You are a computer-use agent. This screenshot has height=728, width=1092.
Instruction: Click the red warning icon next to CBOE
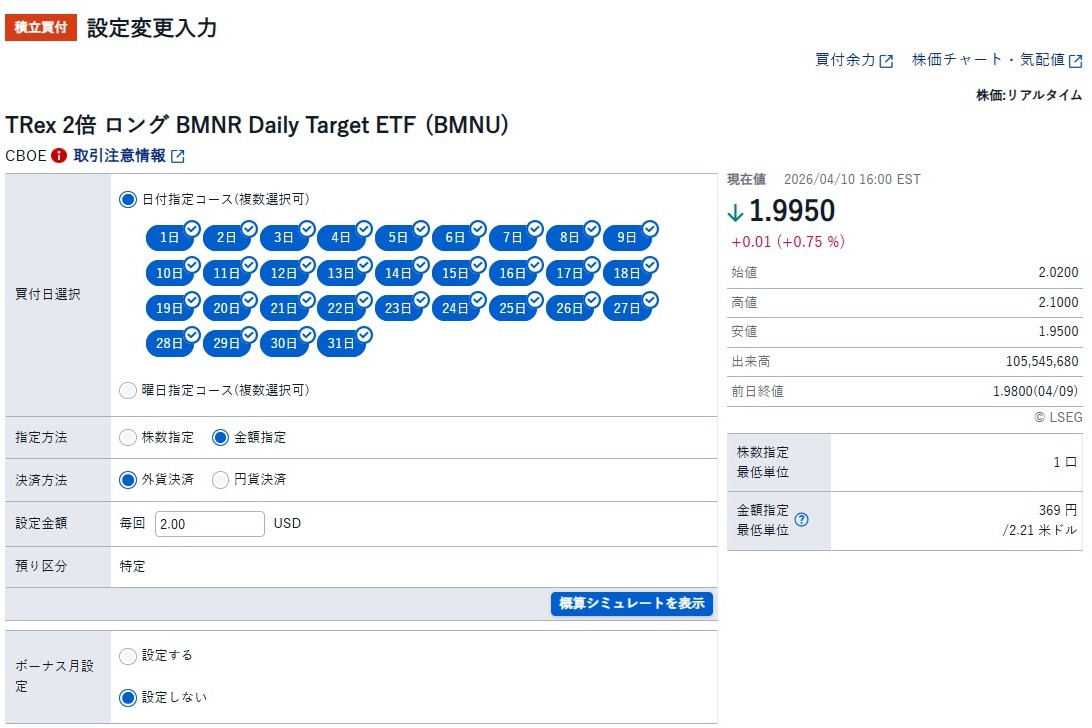coord(59,156)
